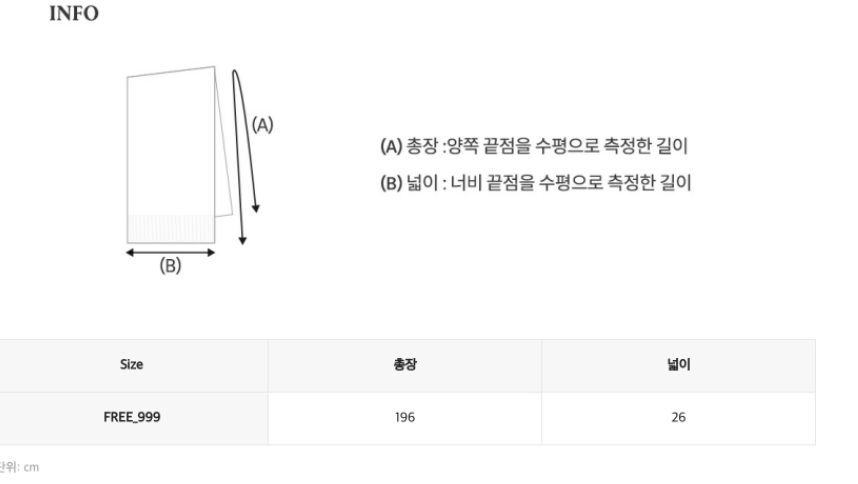This screenshot has width=858, height=484.
Task: Select the (A) 총장 description line
Action: (x=534, y=147)
